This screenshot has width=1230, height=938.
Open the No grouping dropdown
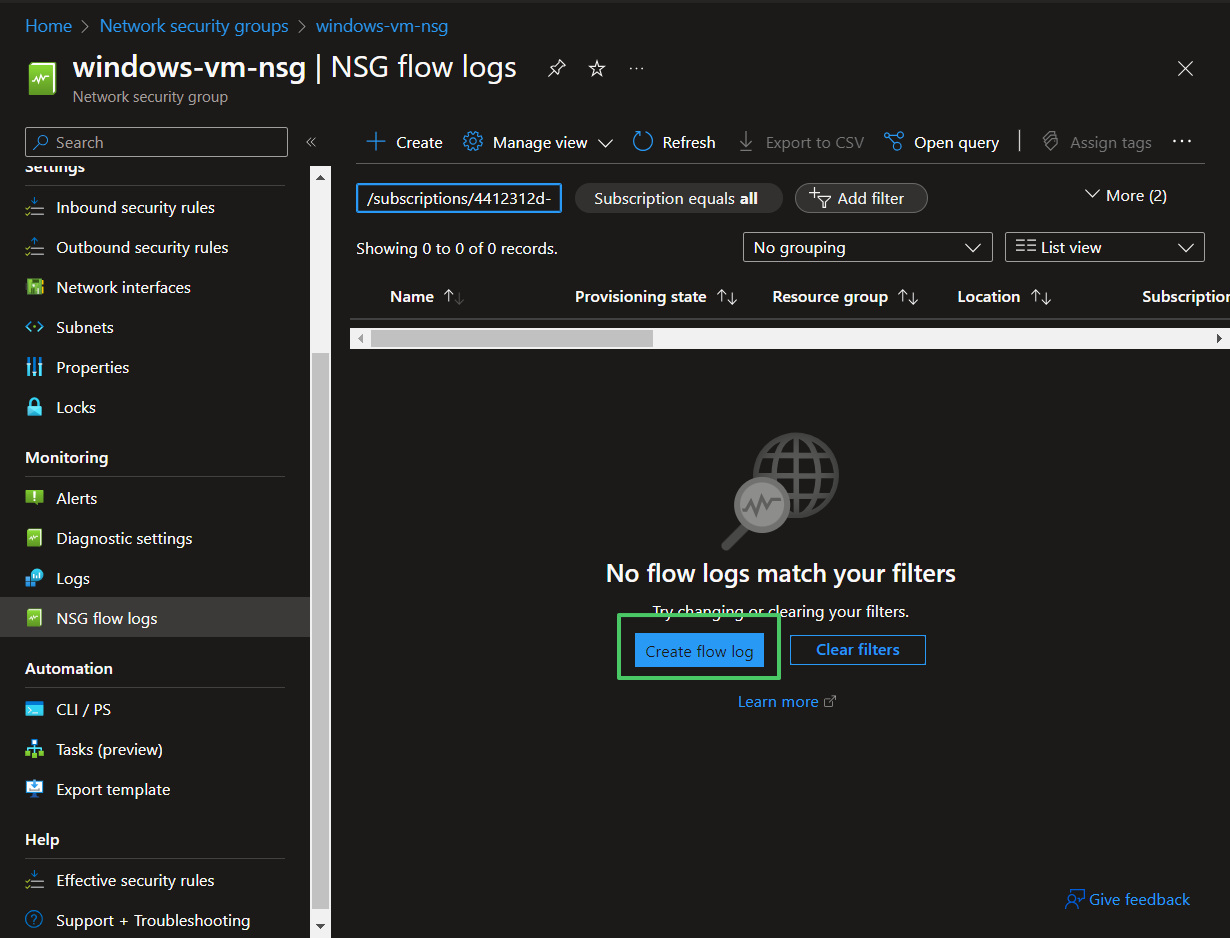[868, 247]
